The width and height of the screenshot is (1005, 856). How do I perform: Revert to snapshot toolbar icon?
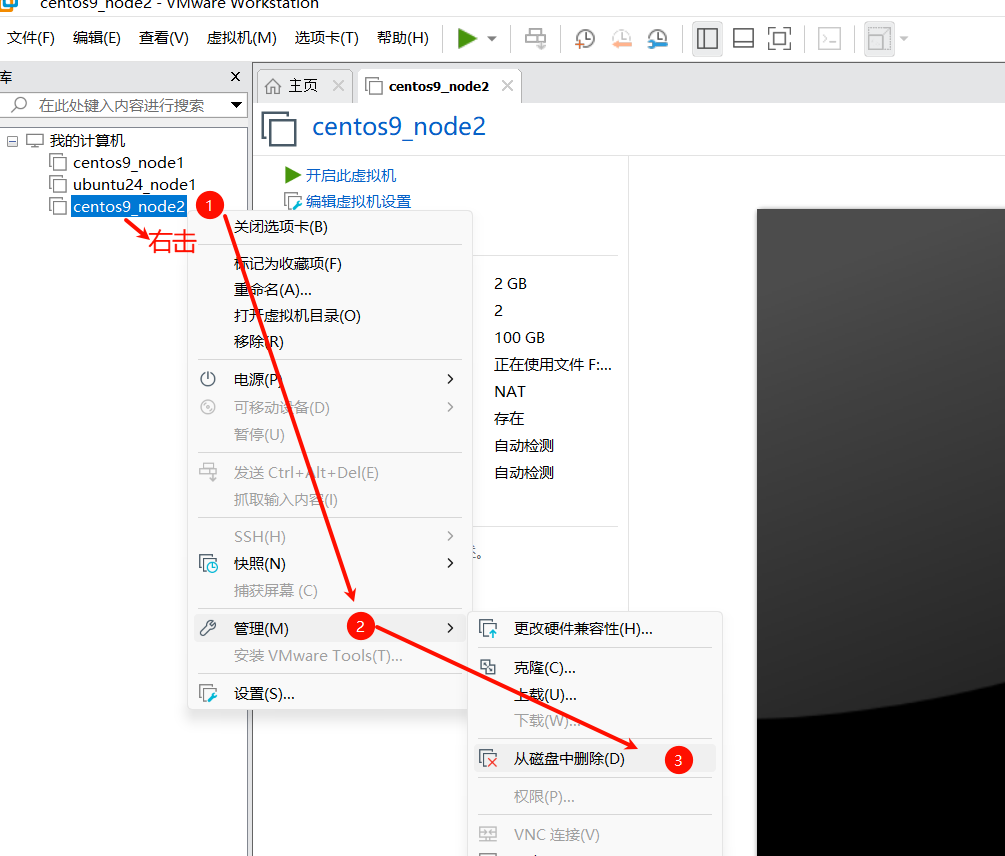tap(621, 38)
